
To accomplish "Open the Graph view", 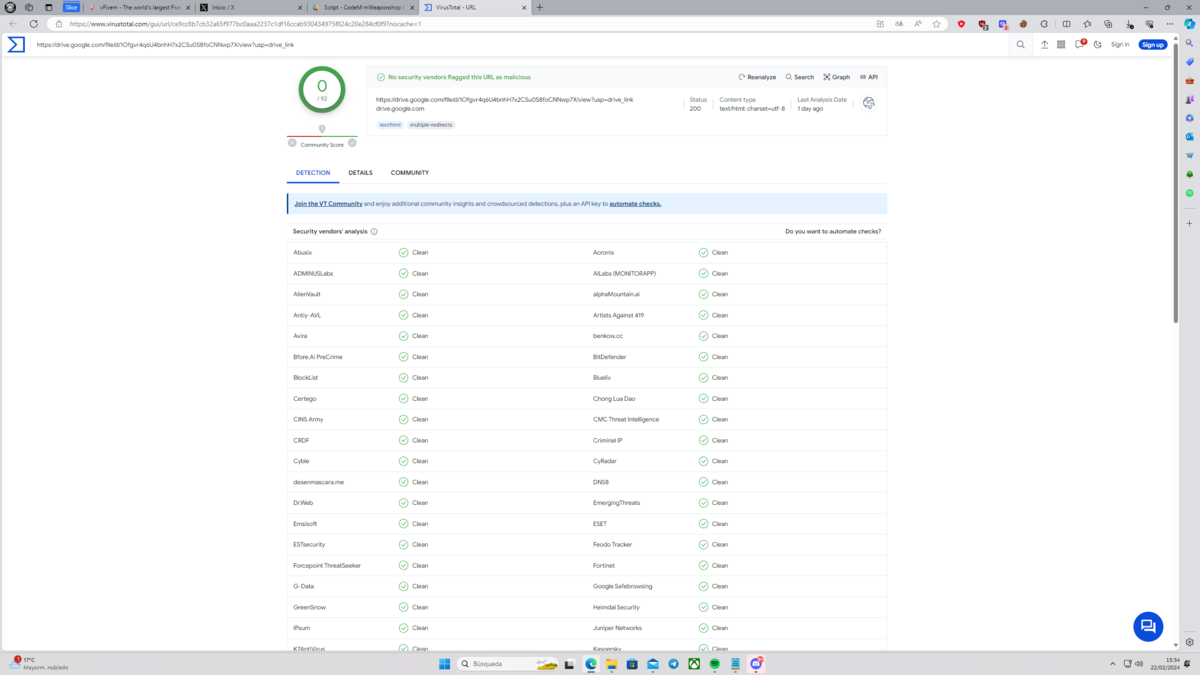I will tap(837, 77).
